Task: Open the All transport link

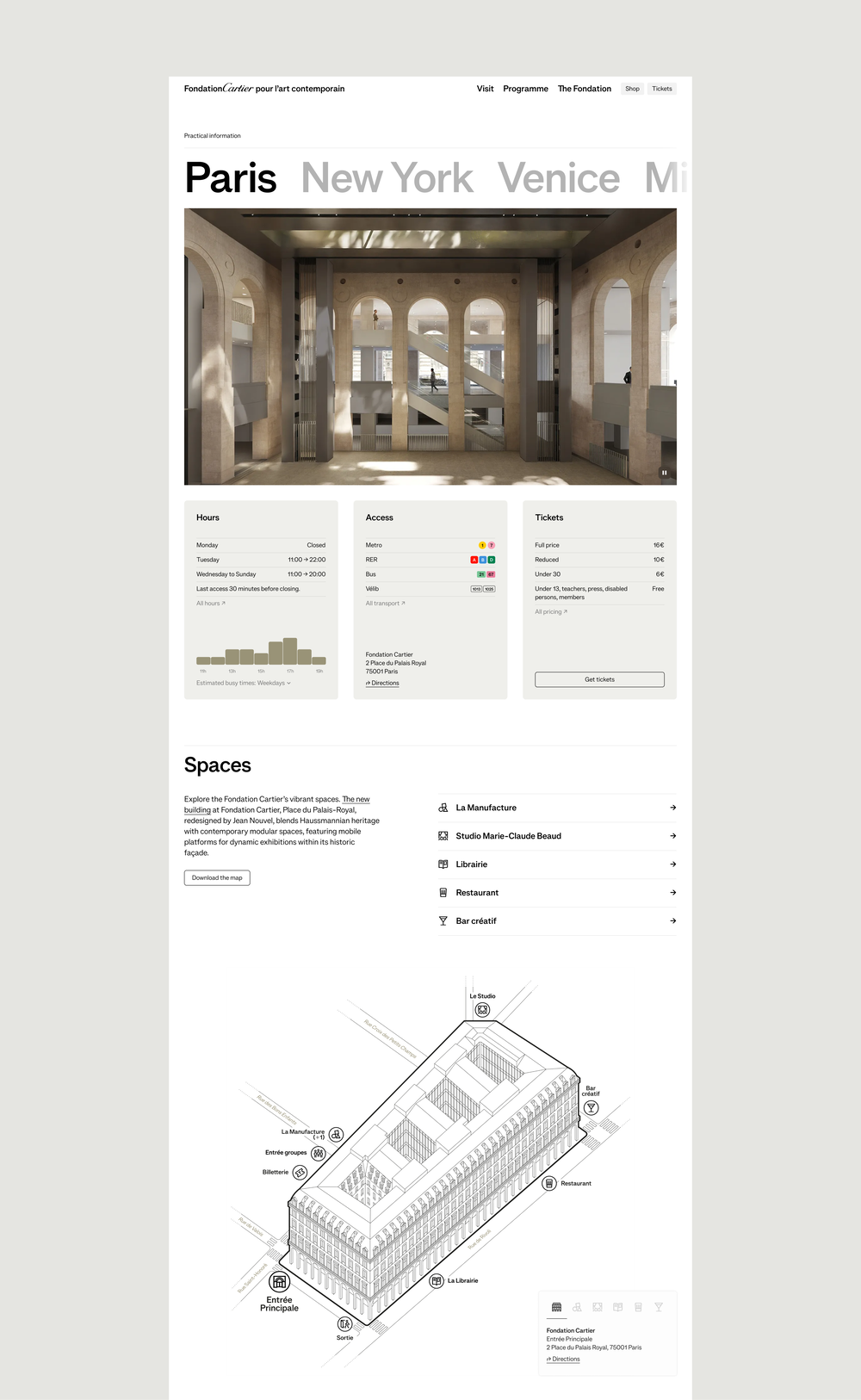Action: point(384,604)
